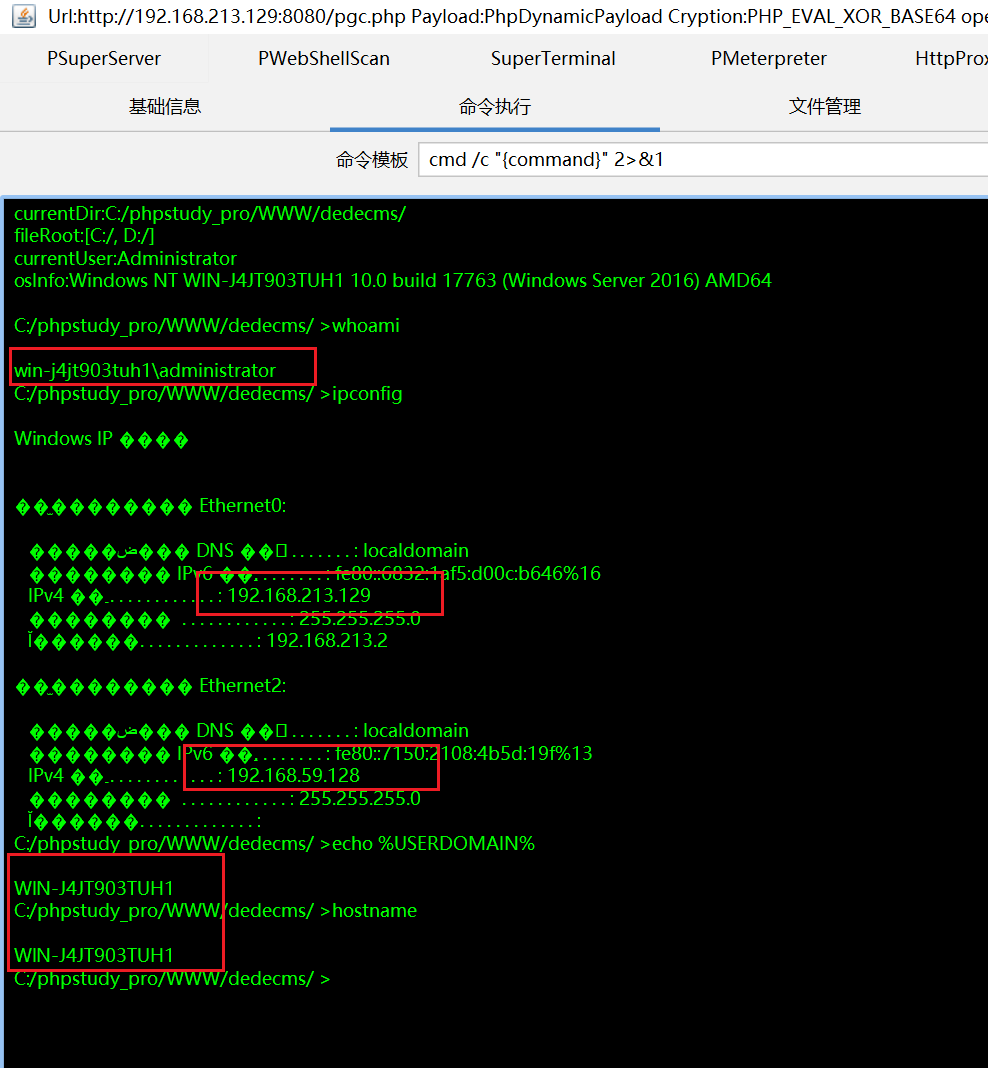Click the Ethernet2 adapter heading
988x1068 pixels.
243,686
